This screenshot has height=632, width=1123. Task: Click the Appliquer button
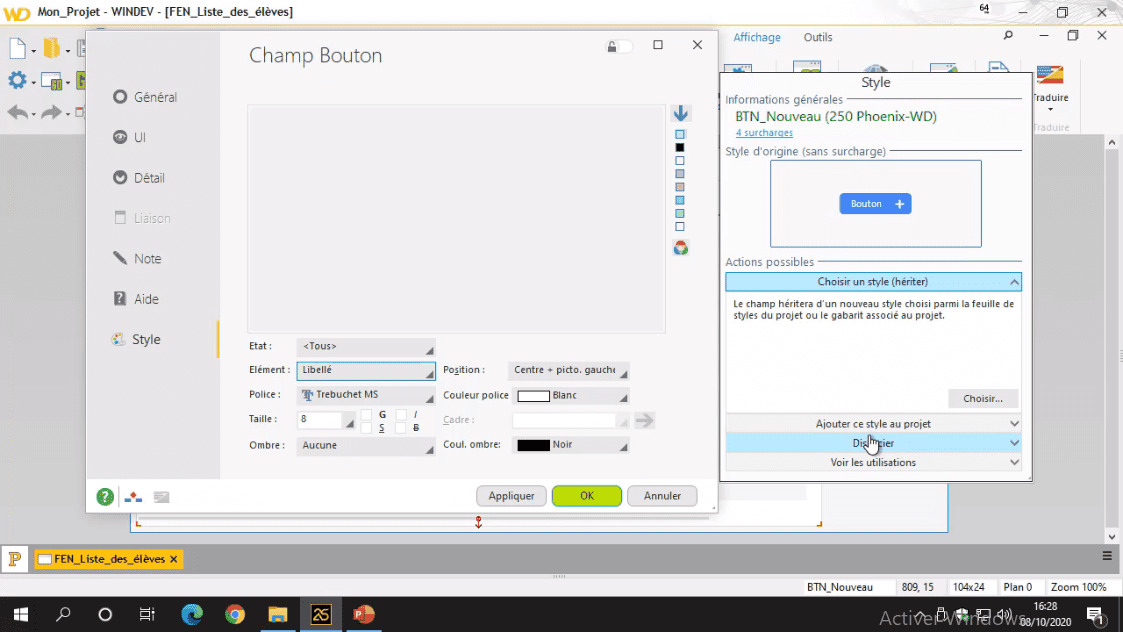pyautogui.click(x=511, y=496)
